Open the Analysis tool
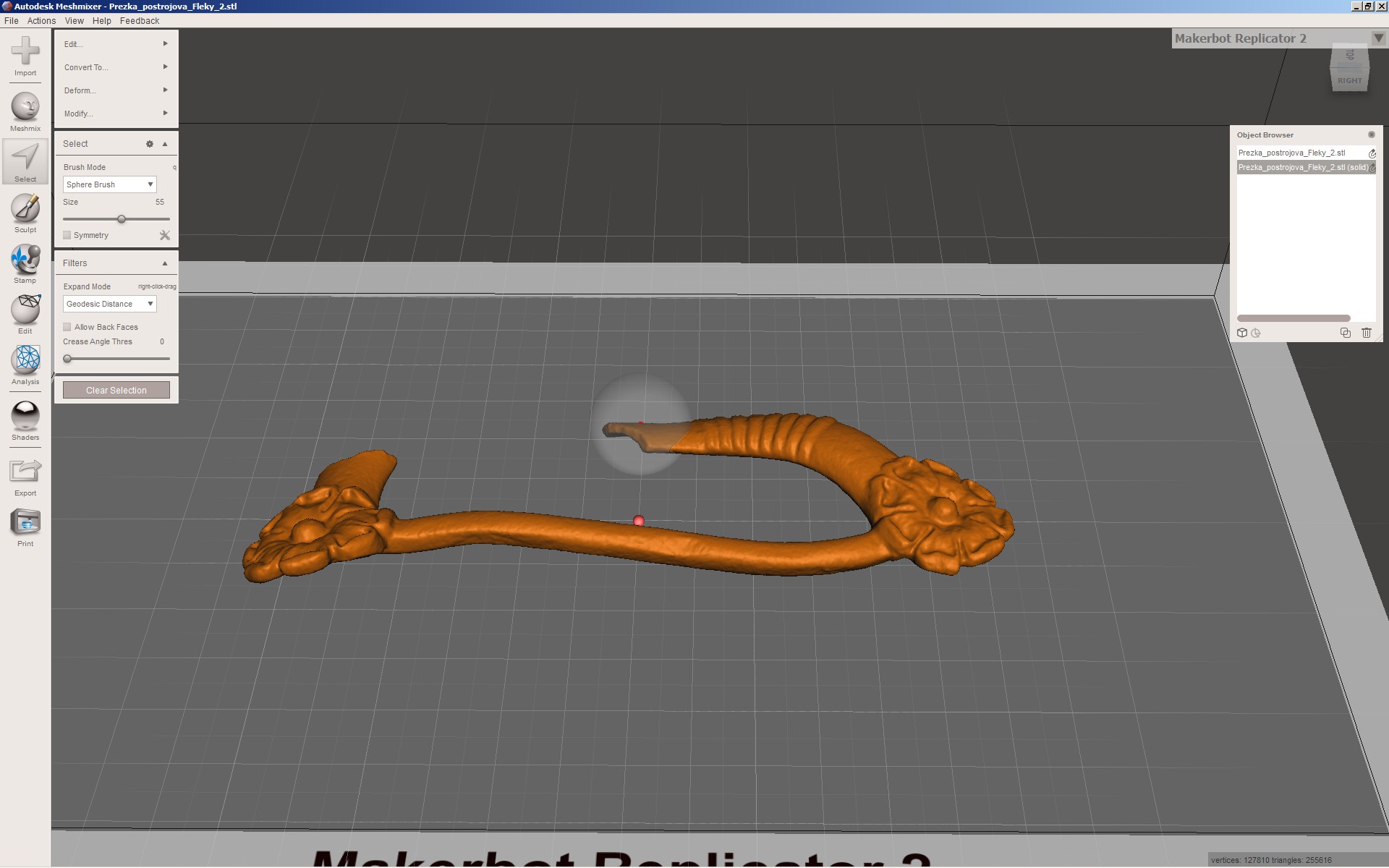The image size is (1389, 868). (25, 360)
